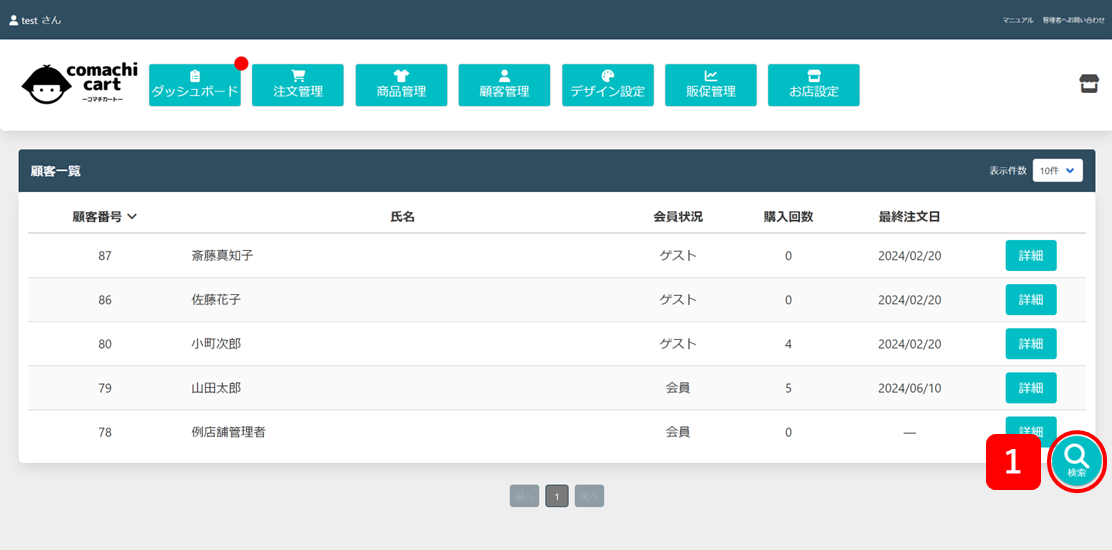Click the comachi cart logo
The height and width of the screenshot is (550, 1112).
click(x=79, y=84)
